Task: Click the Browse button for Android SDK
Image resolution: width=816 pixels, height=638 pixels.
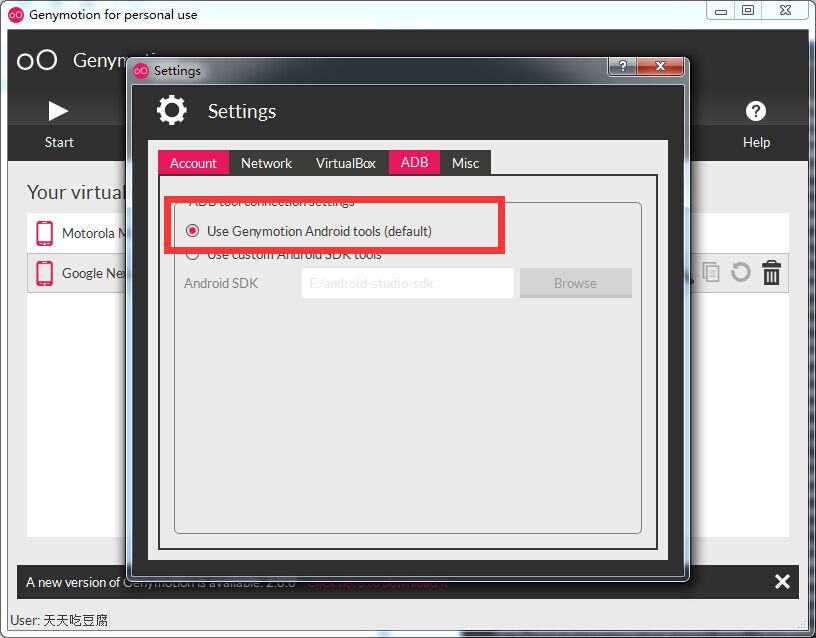Action: tap(575, 283)
